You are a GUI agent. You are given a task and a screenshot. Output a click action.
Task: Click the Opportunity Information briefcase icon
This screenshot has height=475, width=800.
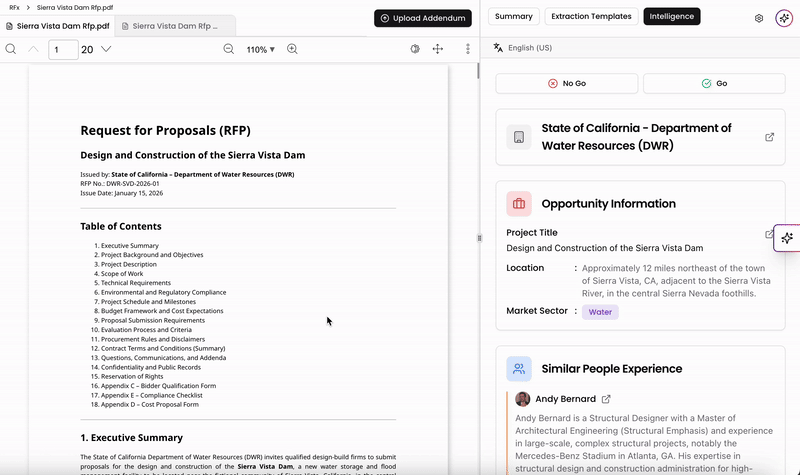point(519,204)
